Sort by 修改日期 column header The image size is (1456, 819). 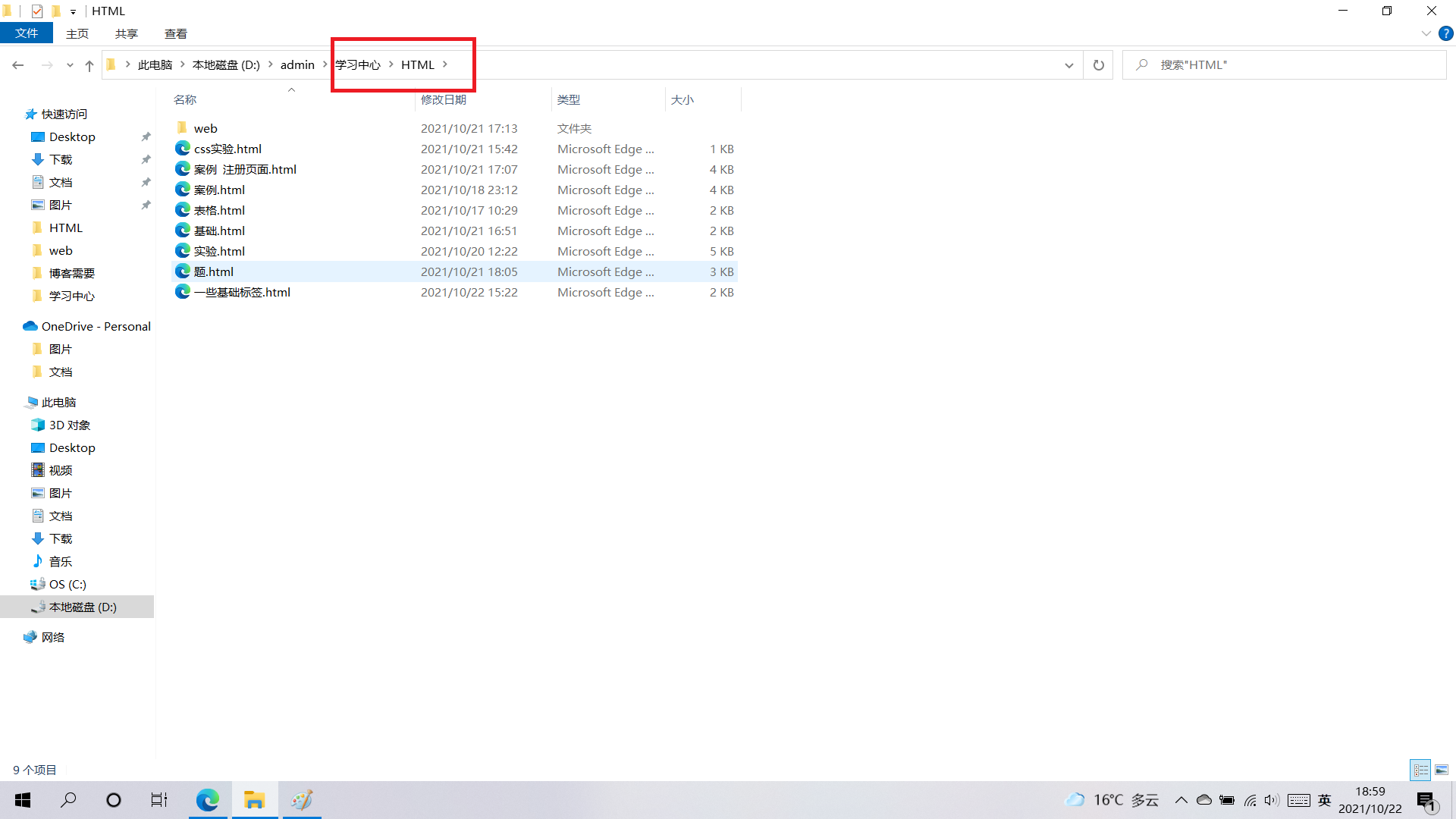click(444, 99)
